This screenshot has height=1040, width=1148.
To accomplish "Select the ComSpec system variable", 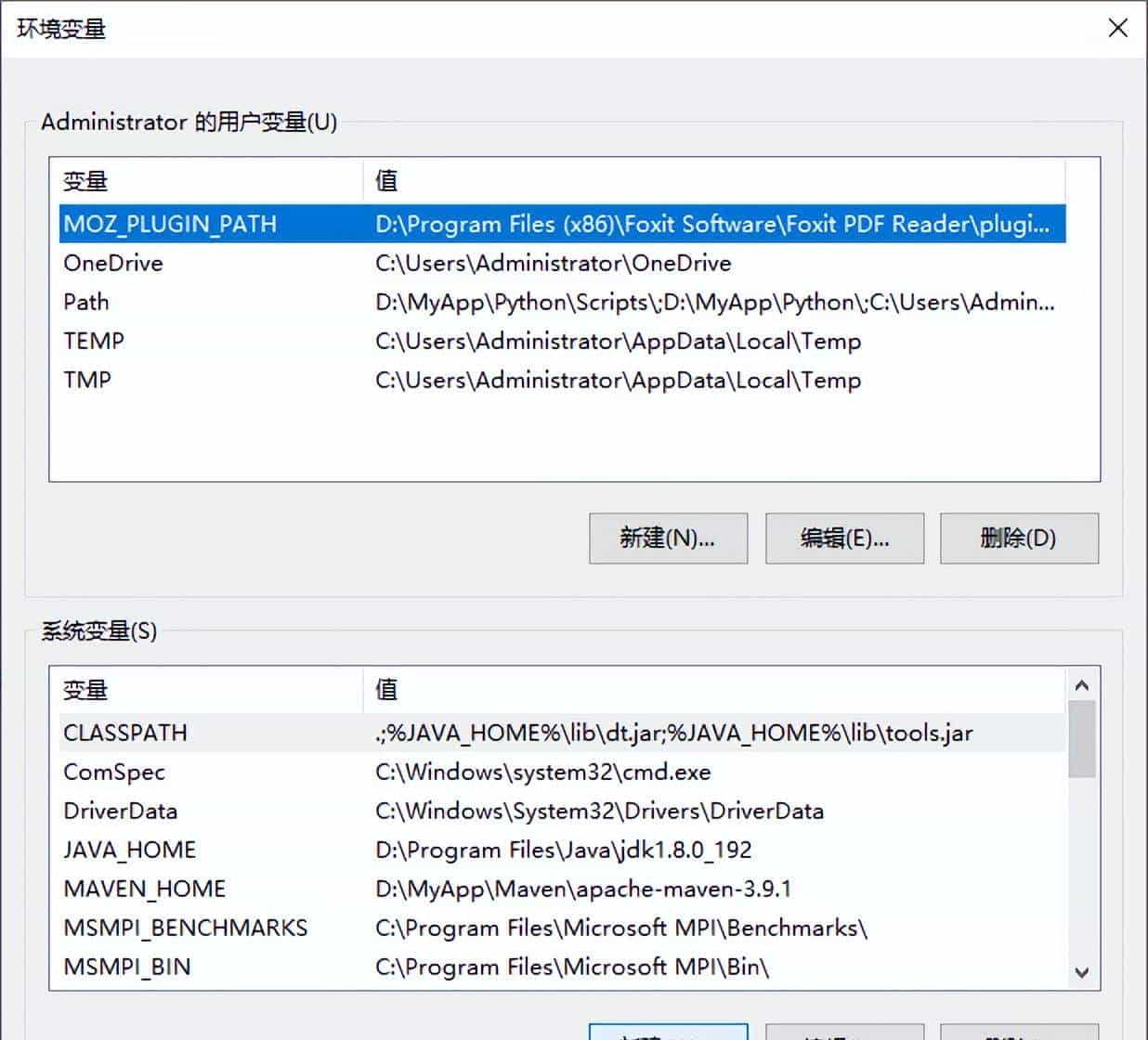I will (x=562, y=772).
